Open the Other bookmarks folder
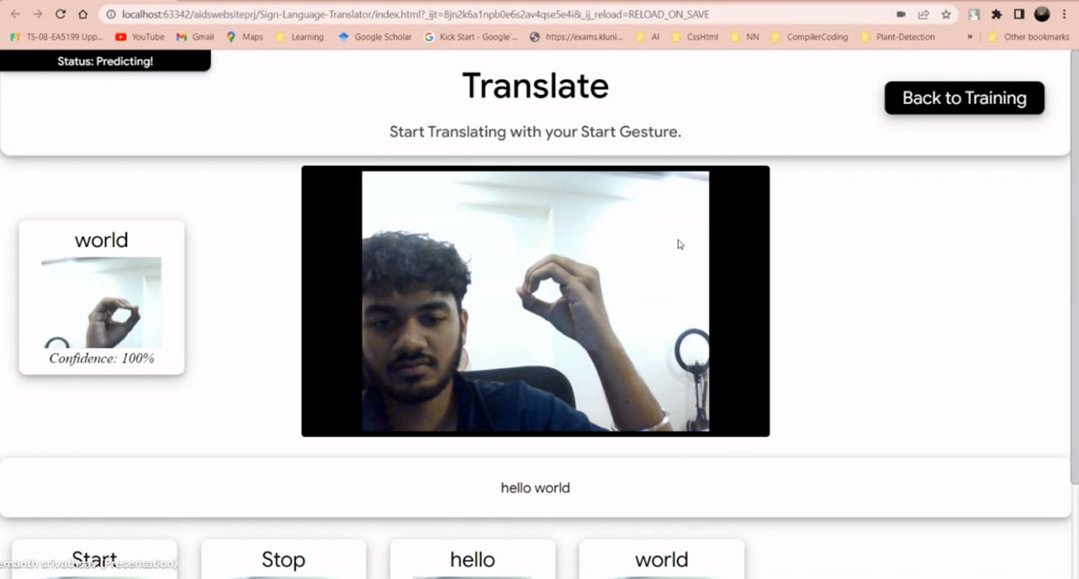This screenshot has height=579, width=1079. (1030, 37)
